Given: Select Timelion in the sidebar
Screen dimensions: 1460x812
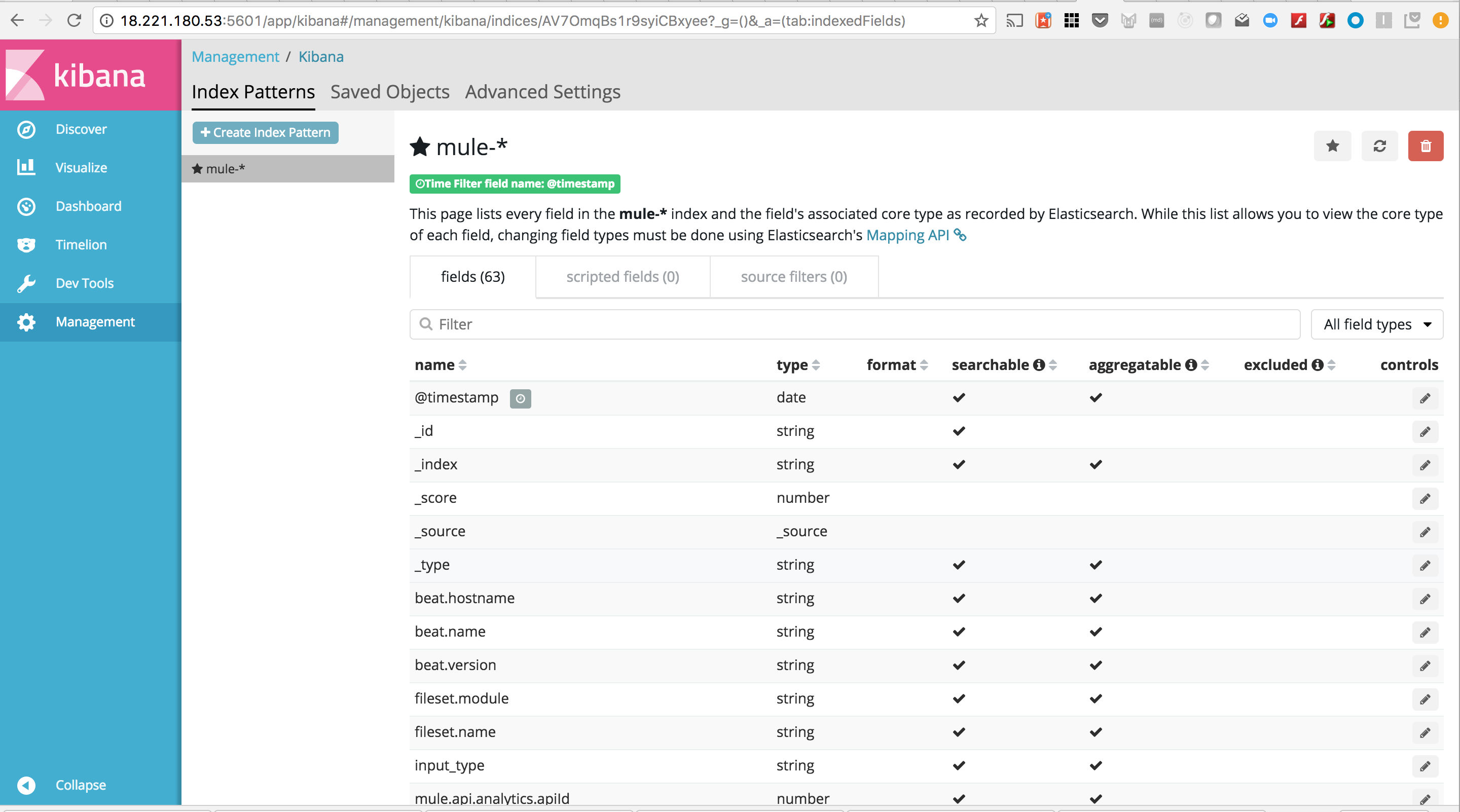Looking at the screenshot, I should tap(81, 244).
